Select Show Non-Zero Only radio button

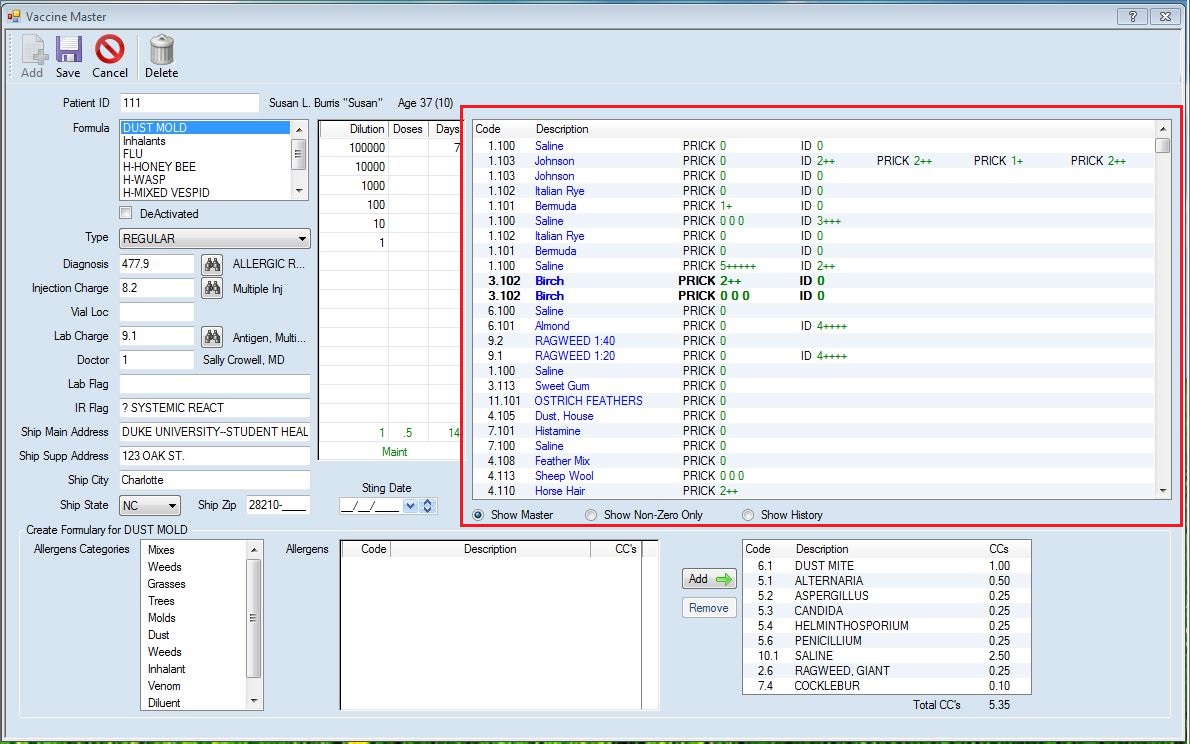592,515
